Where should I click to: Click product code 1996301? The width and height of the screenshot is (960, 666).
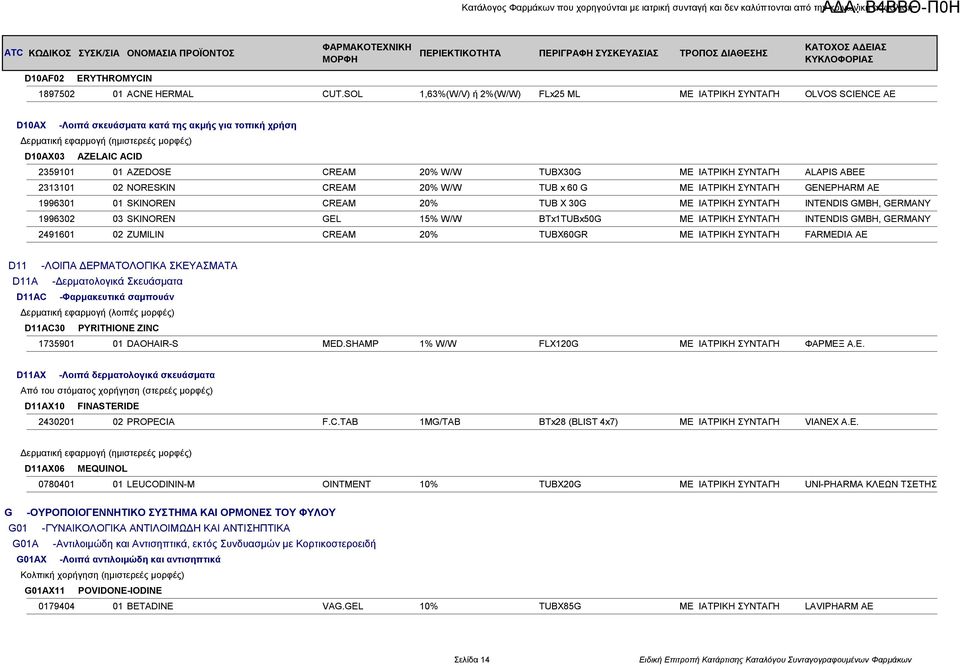point(56,203)
